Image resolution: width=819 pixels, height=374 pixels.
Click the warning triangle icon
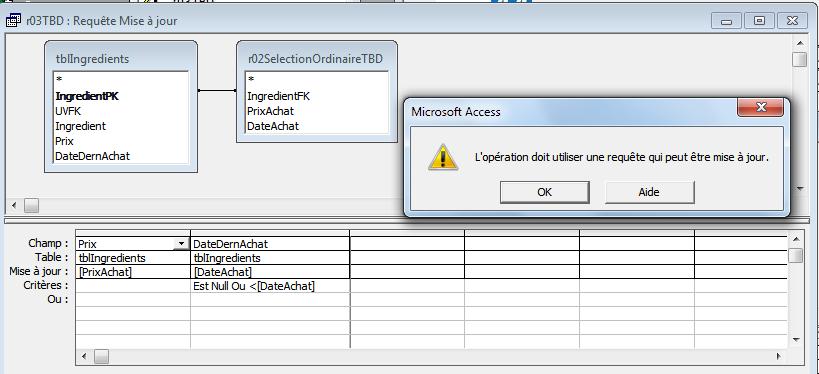[443, 157]
